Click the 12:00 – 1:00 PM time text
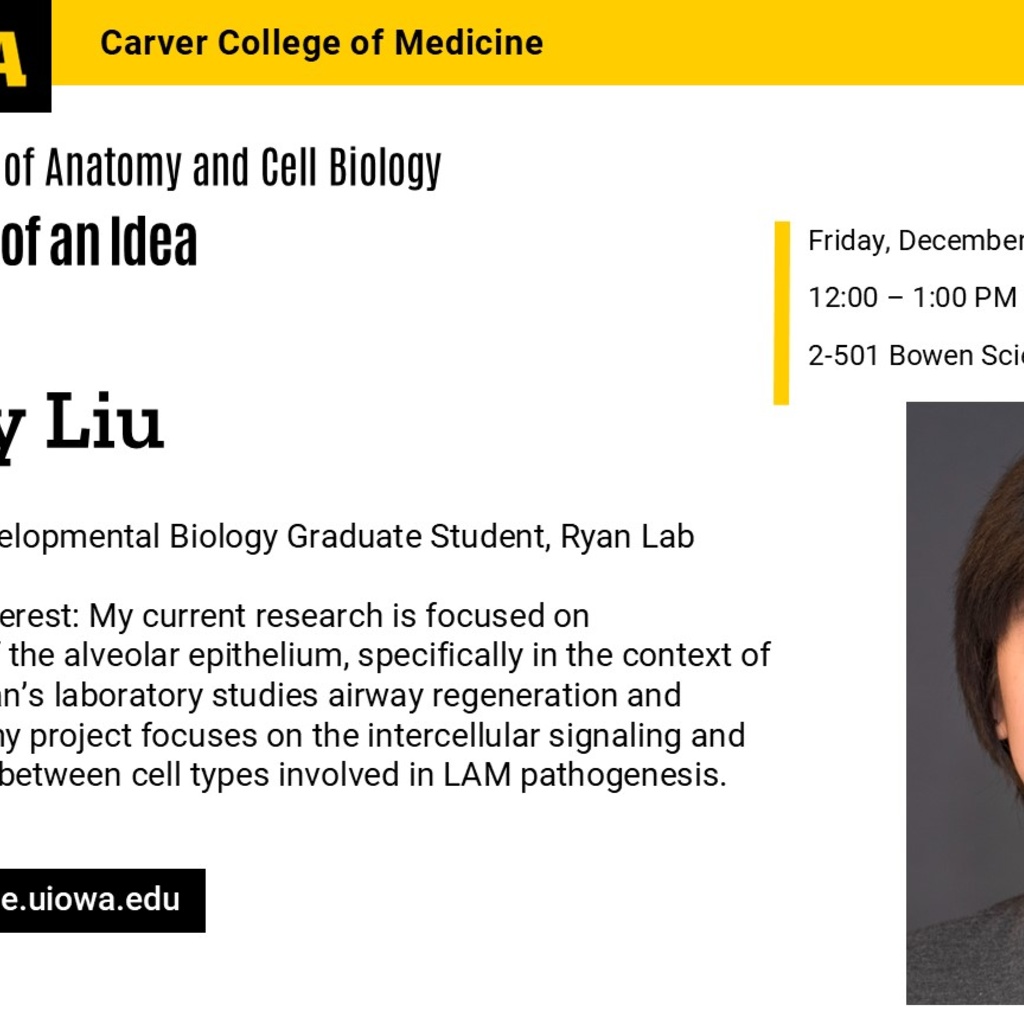 point(912,297)
